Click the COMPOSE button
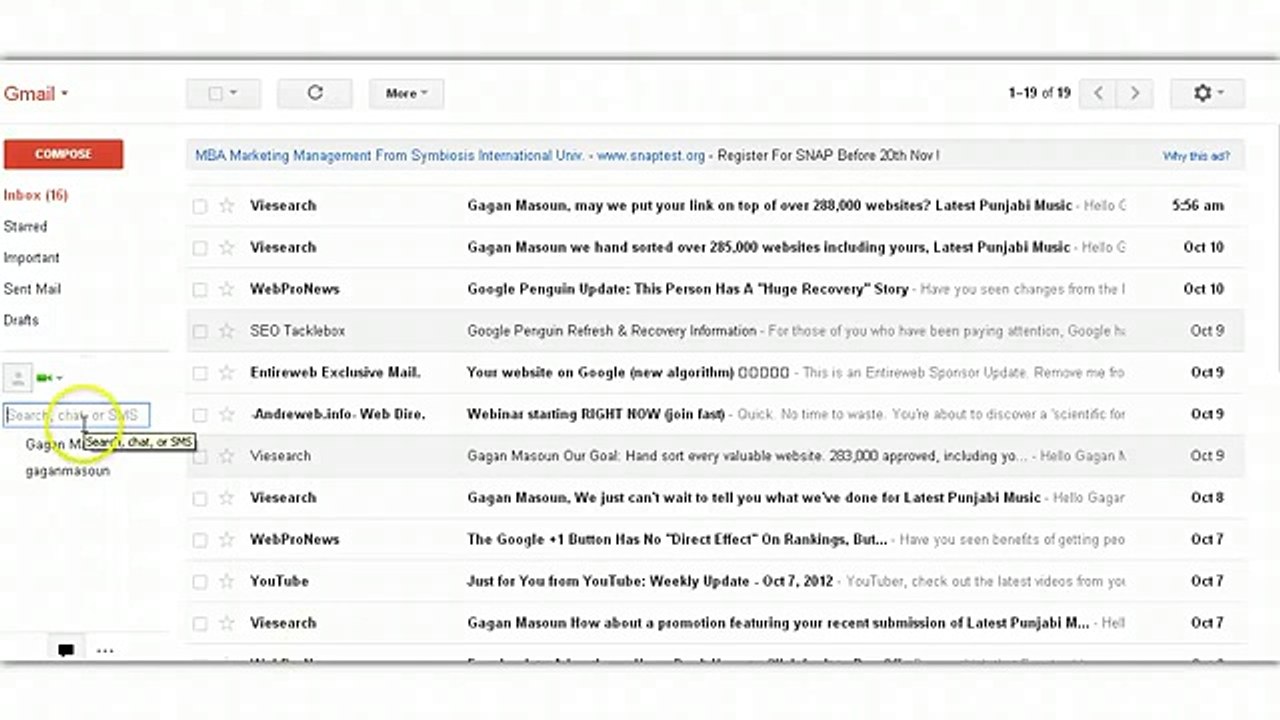1280x720 pixels. tap(63, 154)
